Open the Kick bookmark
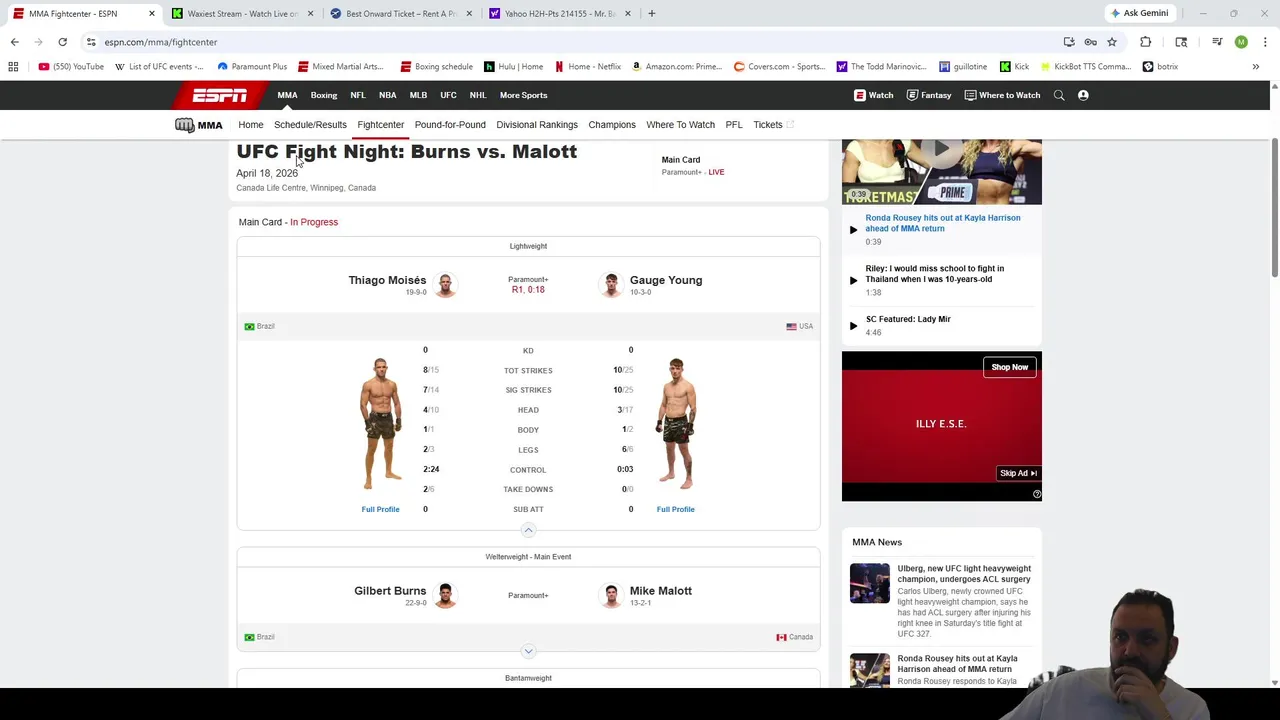 tap(1014, 67)
